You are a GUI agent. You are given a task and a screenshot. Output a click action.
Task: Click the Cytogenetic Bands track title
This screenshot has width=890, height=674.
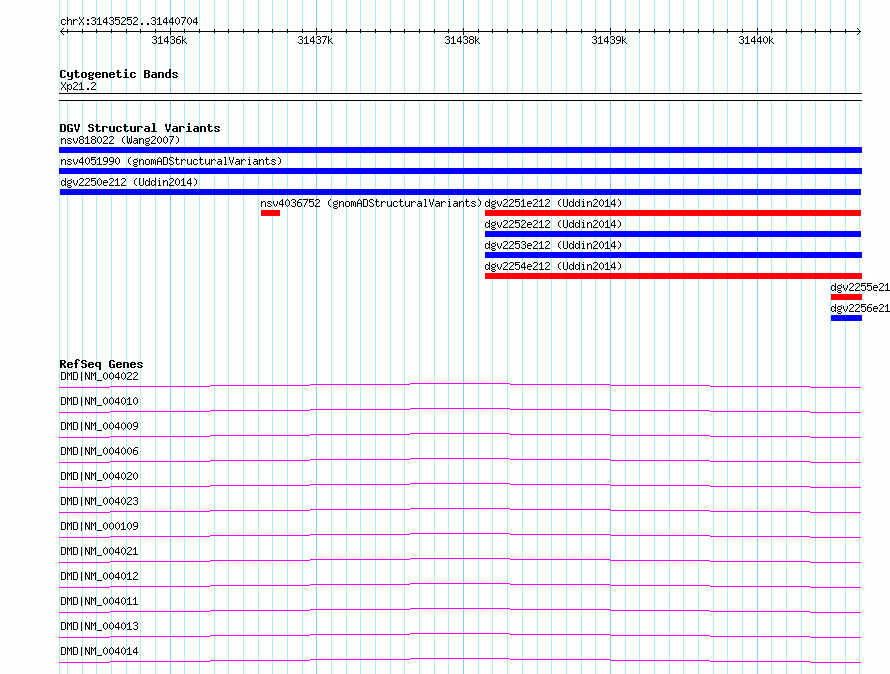tap(119, 74)
